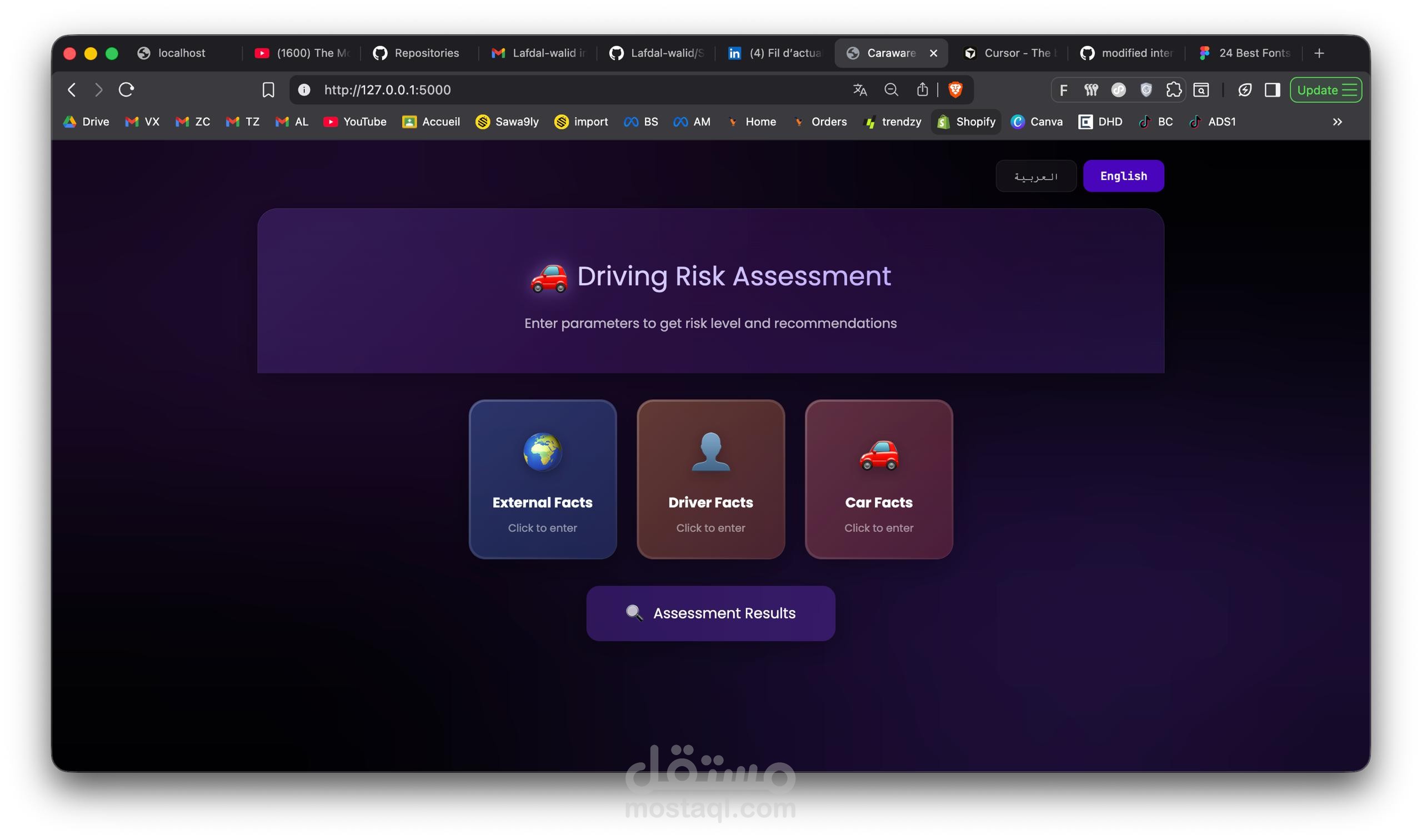Switch language to Arabic

pos(1035,176)
